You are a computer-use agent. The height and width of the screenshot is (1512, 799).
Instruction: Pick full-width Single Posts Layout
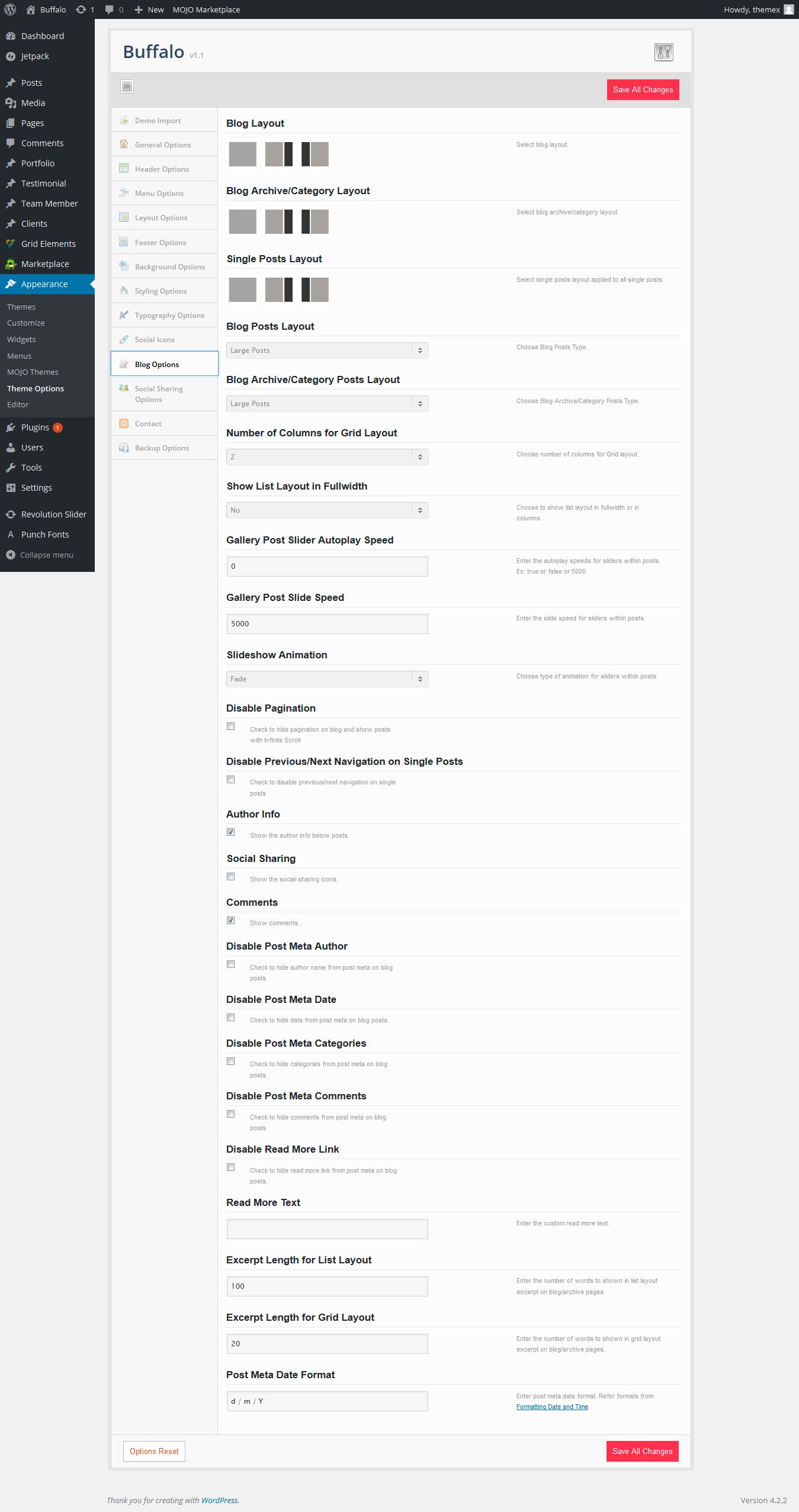click(243, 289)
